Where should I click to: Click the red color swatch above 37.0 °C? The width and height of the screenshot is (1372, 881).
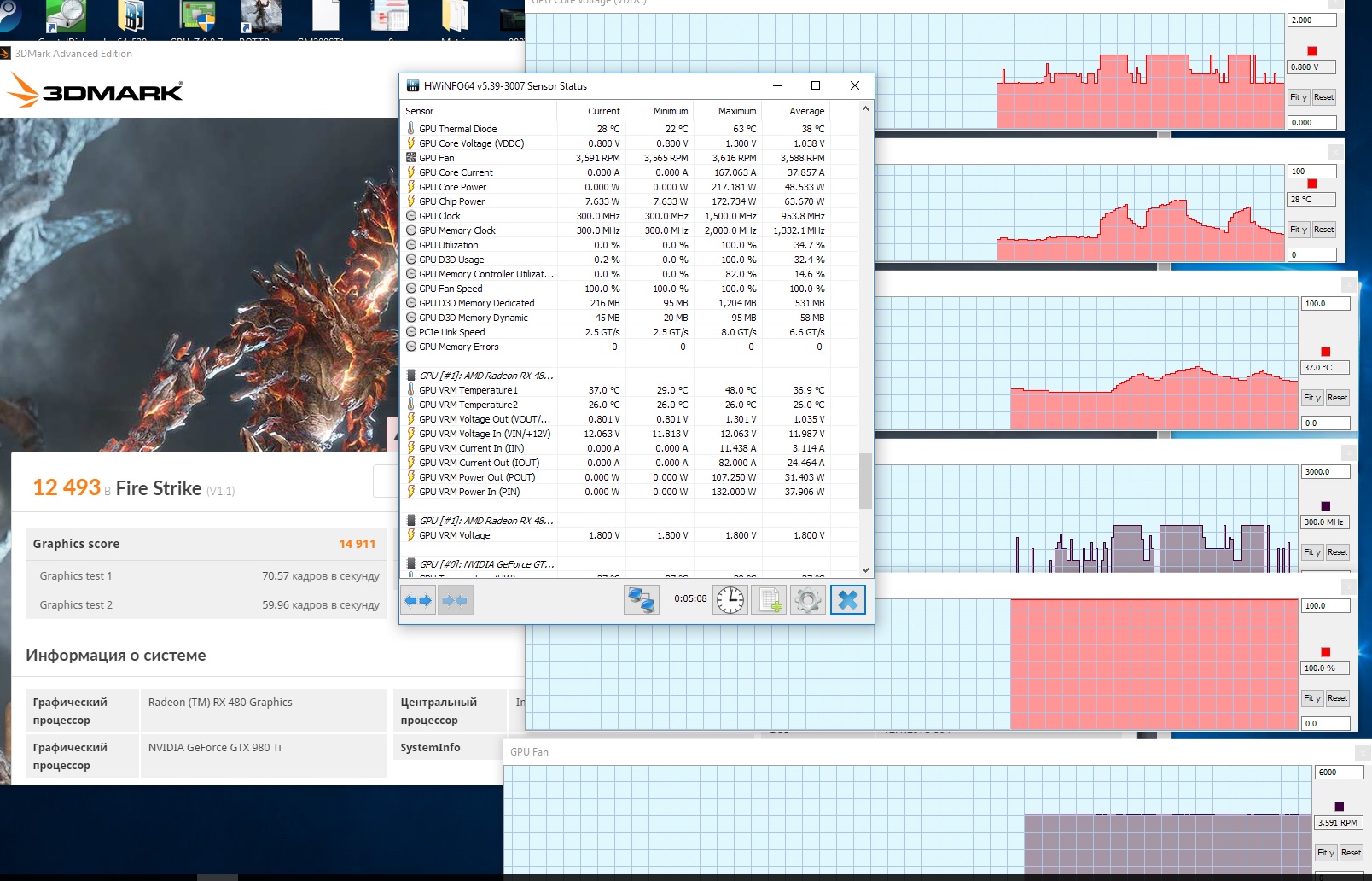click(1326, 352)
